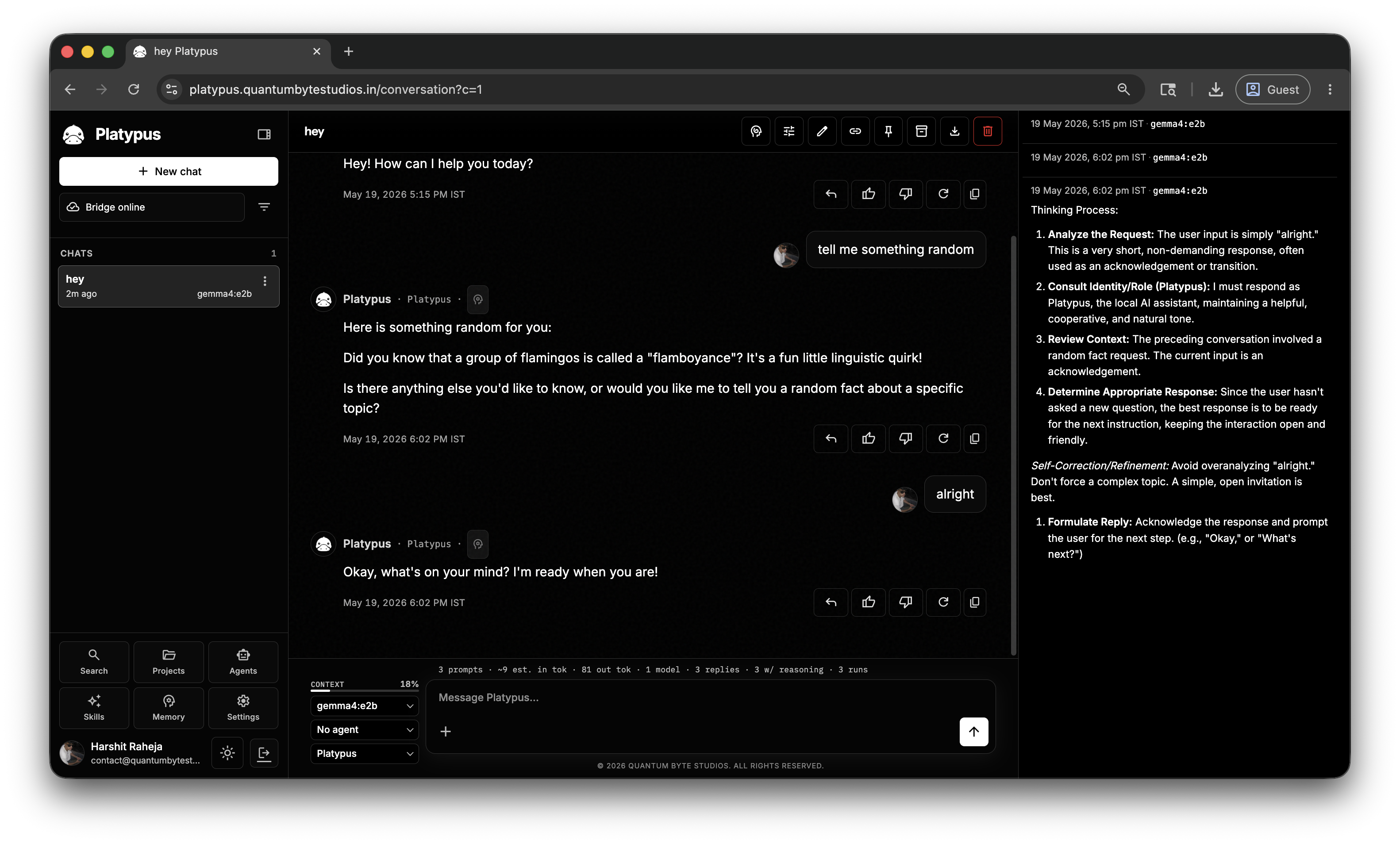1400x844 pixels.
Task: Open the memory icon in conversation header
Action: coord(756,131)
